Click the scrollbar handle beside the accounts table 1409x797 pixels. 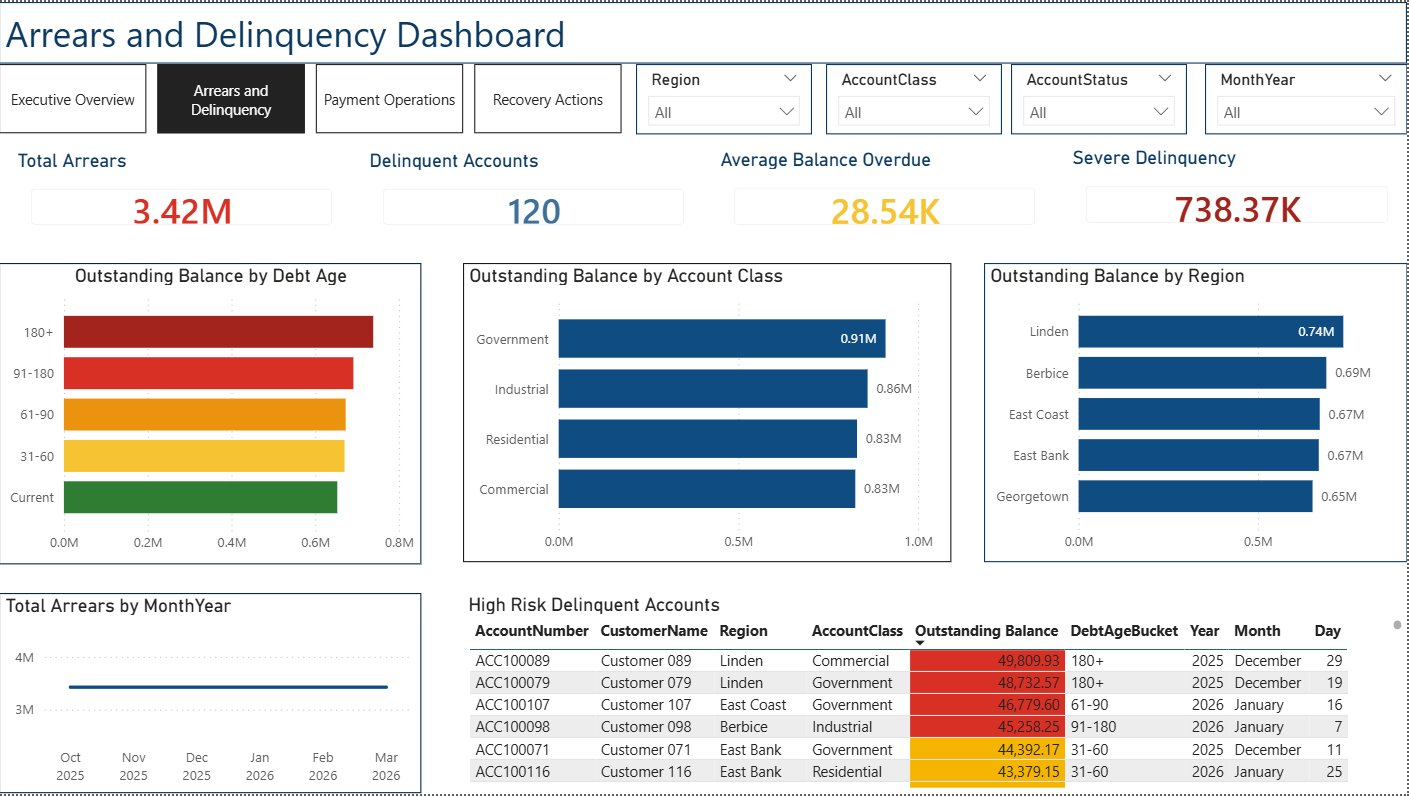1397,625
